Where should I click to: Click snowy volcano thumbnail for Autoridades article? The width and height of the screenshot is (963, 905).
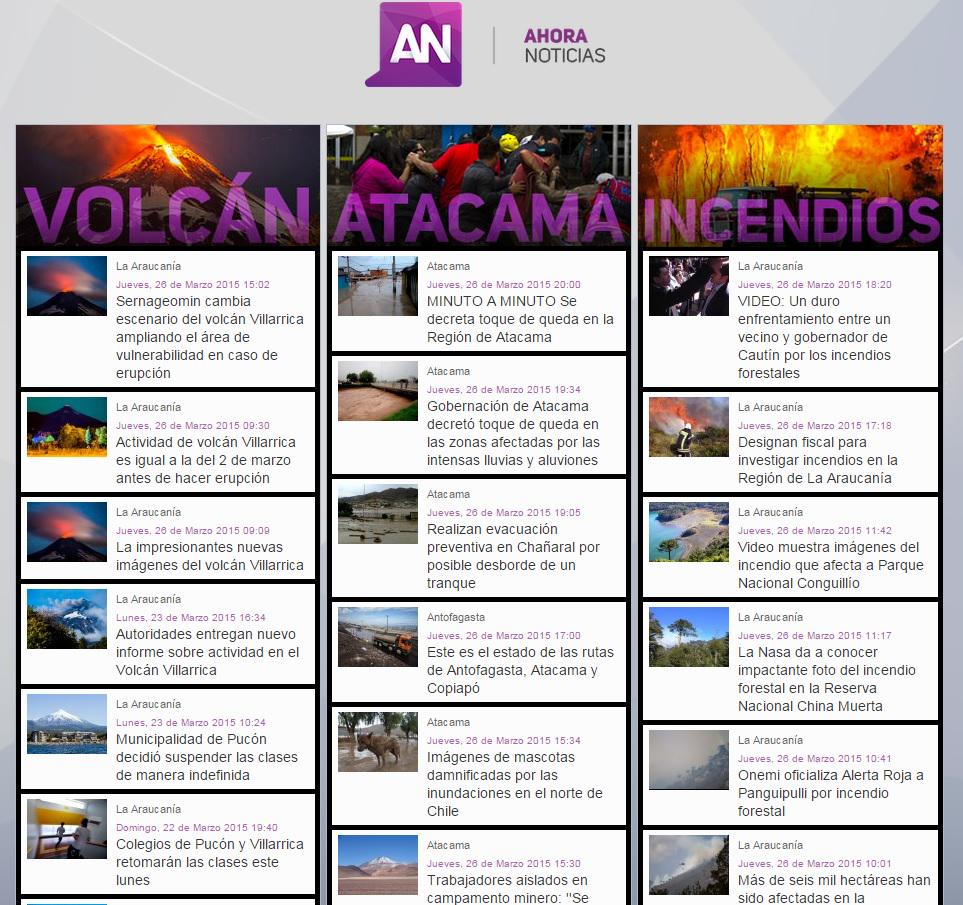[x=67, y=619]
